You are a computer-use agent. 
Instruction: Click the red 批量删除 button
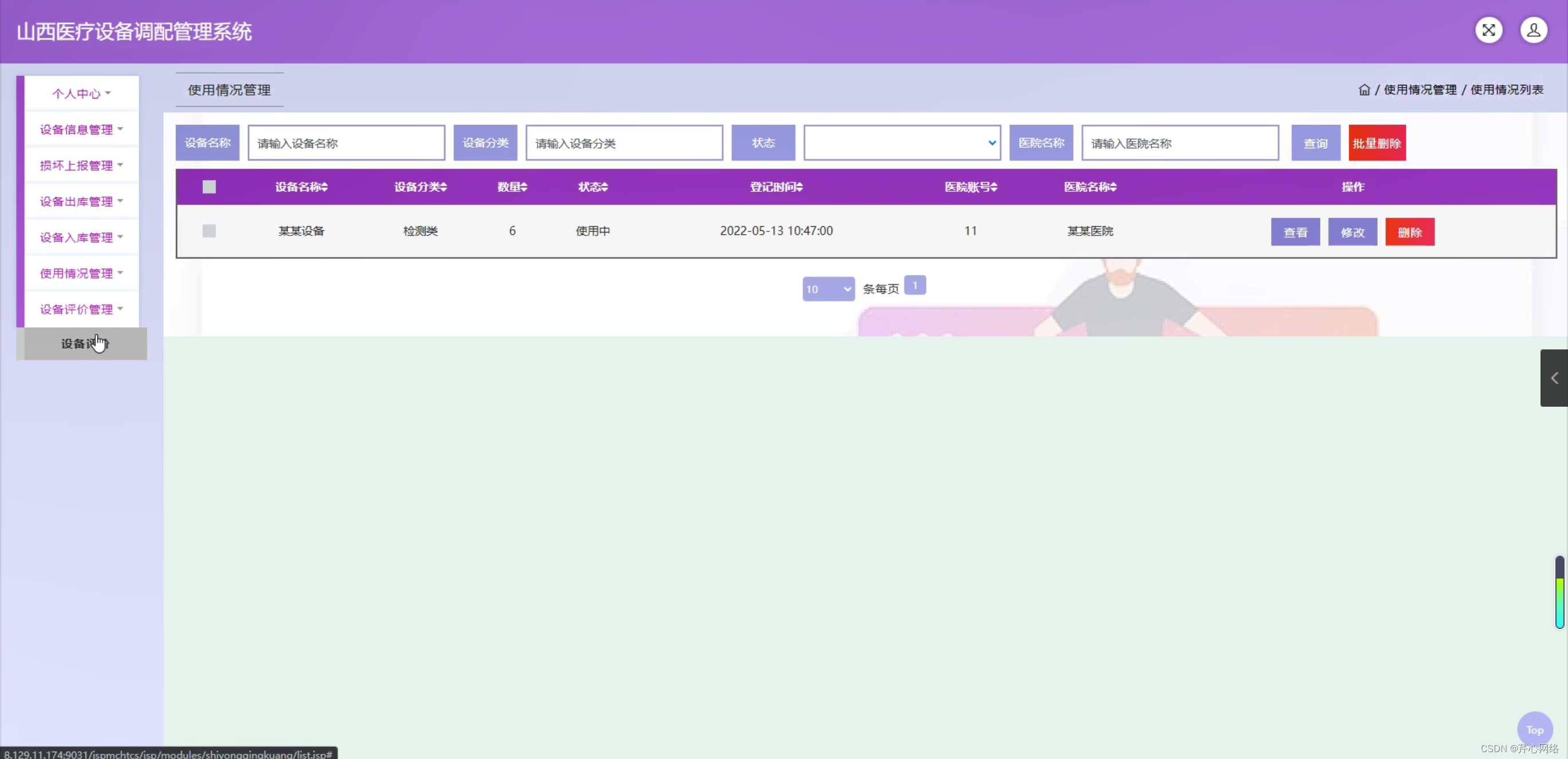tap(1377, 143)
